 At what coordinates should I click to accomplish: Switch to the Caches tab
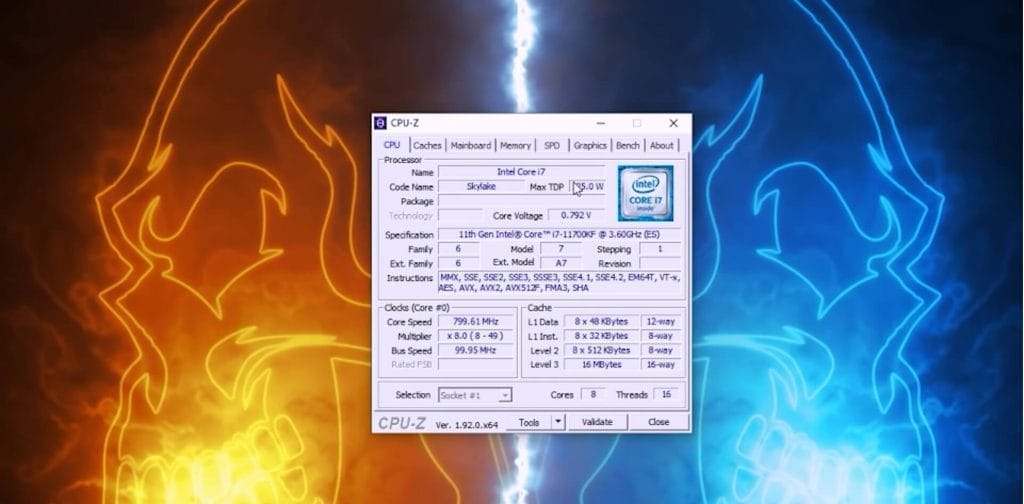427,146
